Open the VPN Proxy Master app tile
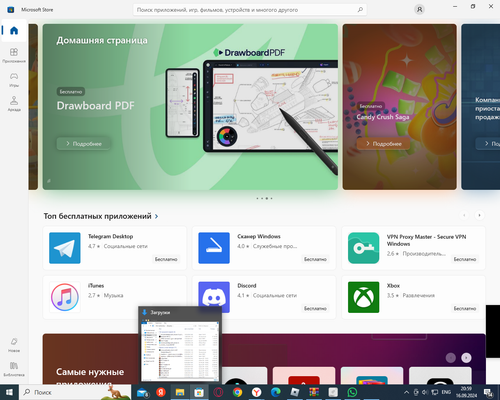Image resolution: width=500 pixels, height=400 pixels. pyautogui.click(x=413, y=248)
